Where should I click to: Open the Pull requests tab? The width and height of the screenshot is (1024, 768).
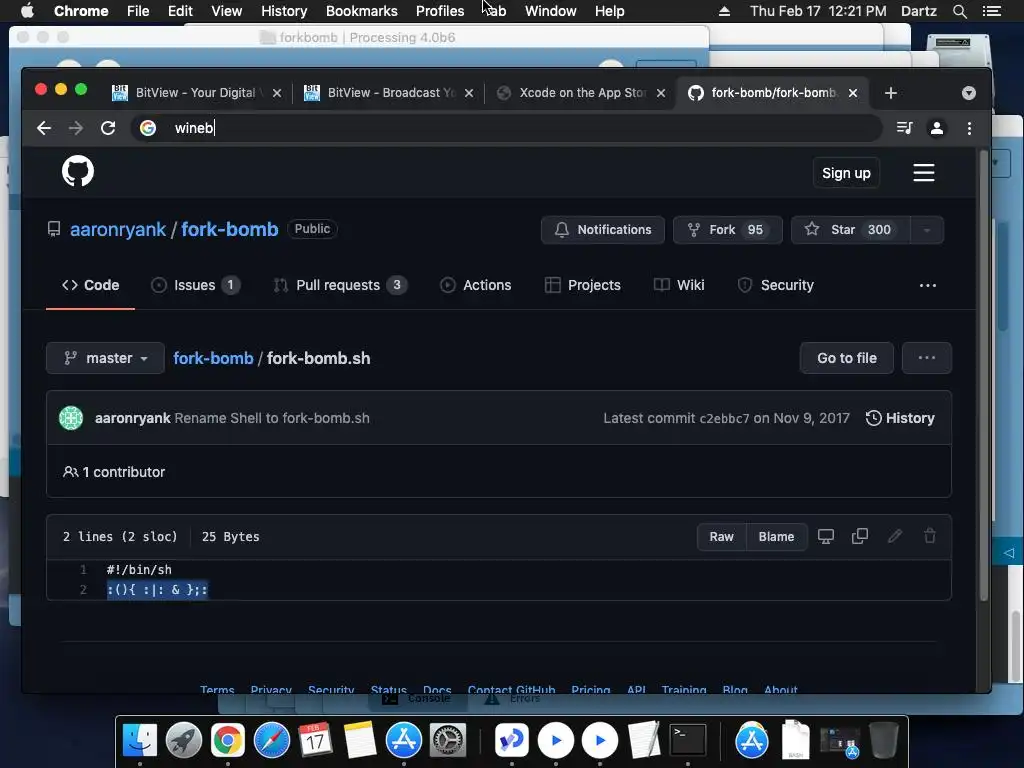point(340,285)
